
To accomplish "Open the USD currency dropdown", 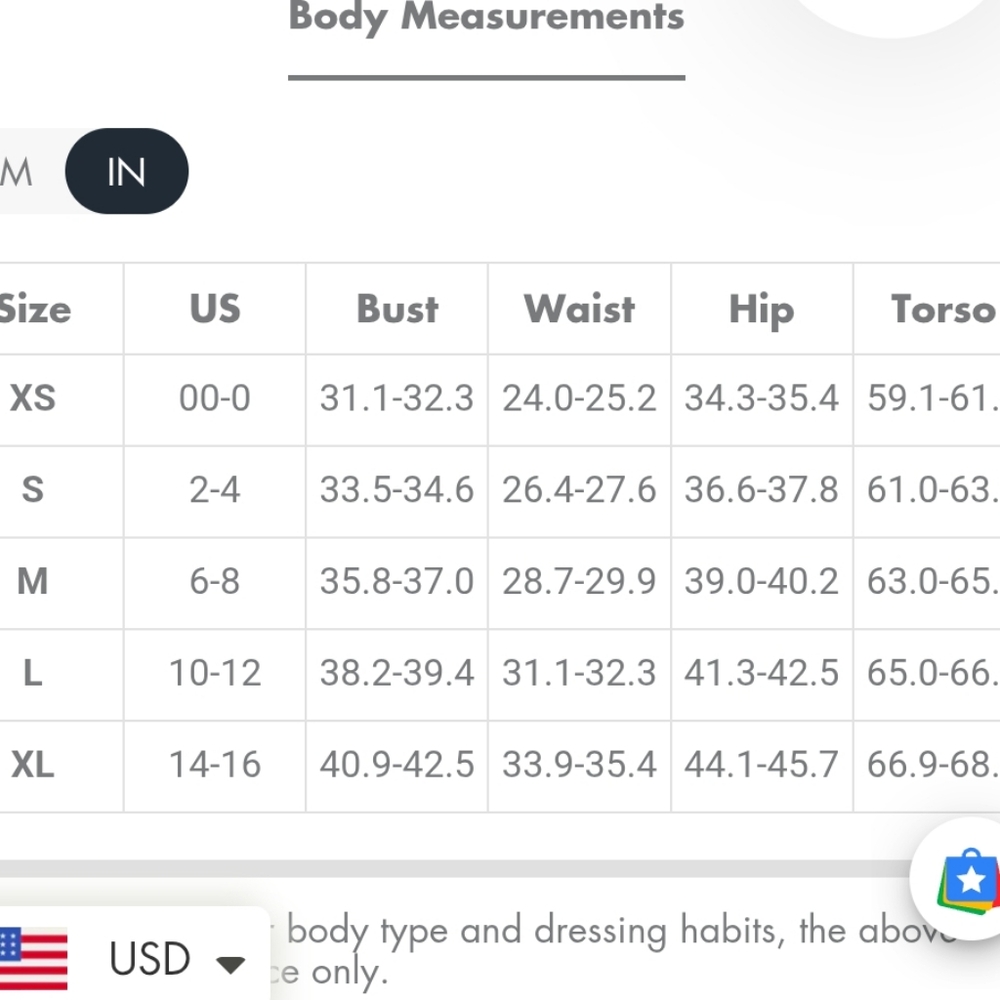I will pos(150,959).
